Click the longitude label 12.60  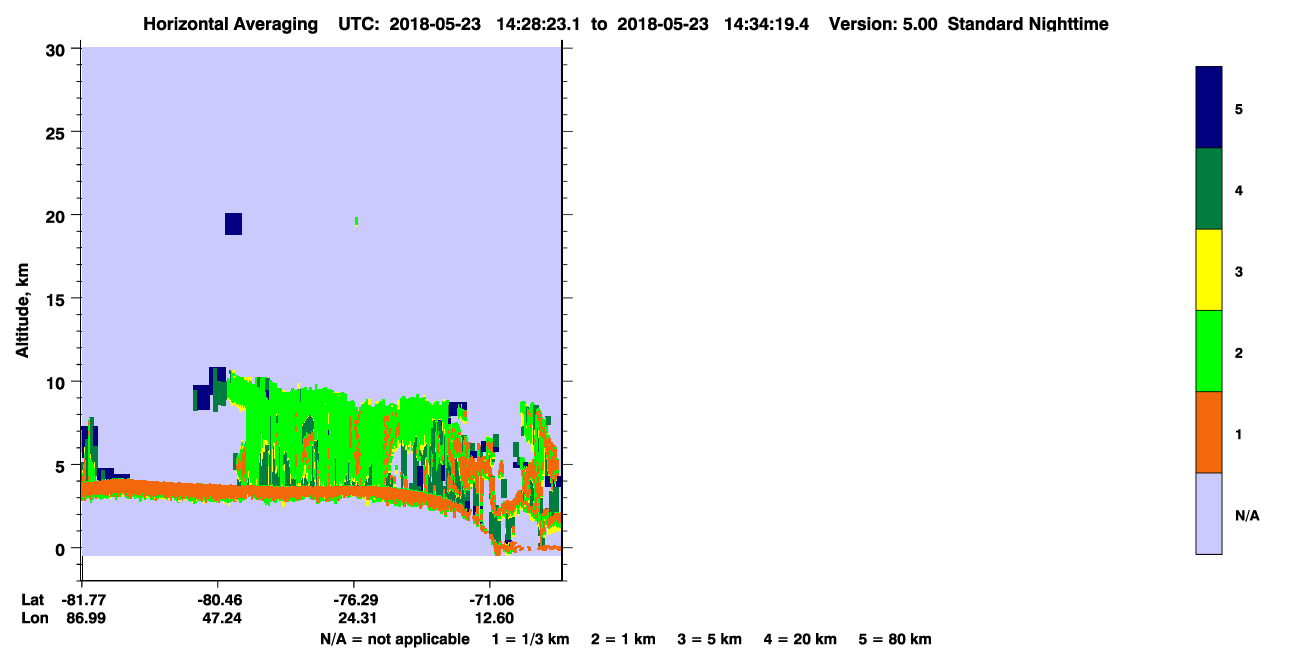coord(493,618)
